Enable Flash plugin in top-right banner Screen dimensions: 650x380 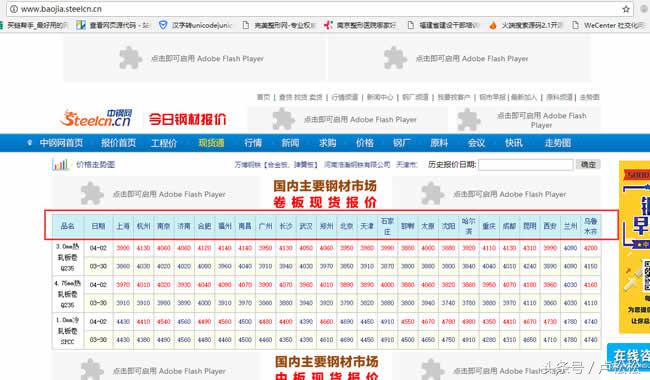(459, 58)
